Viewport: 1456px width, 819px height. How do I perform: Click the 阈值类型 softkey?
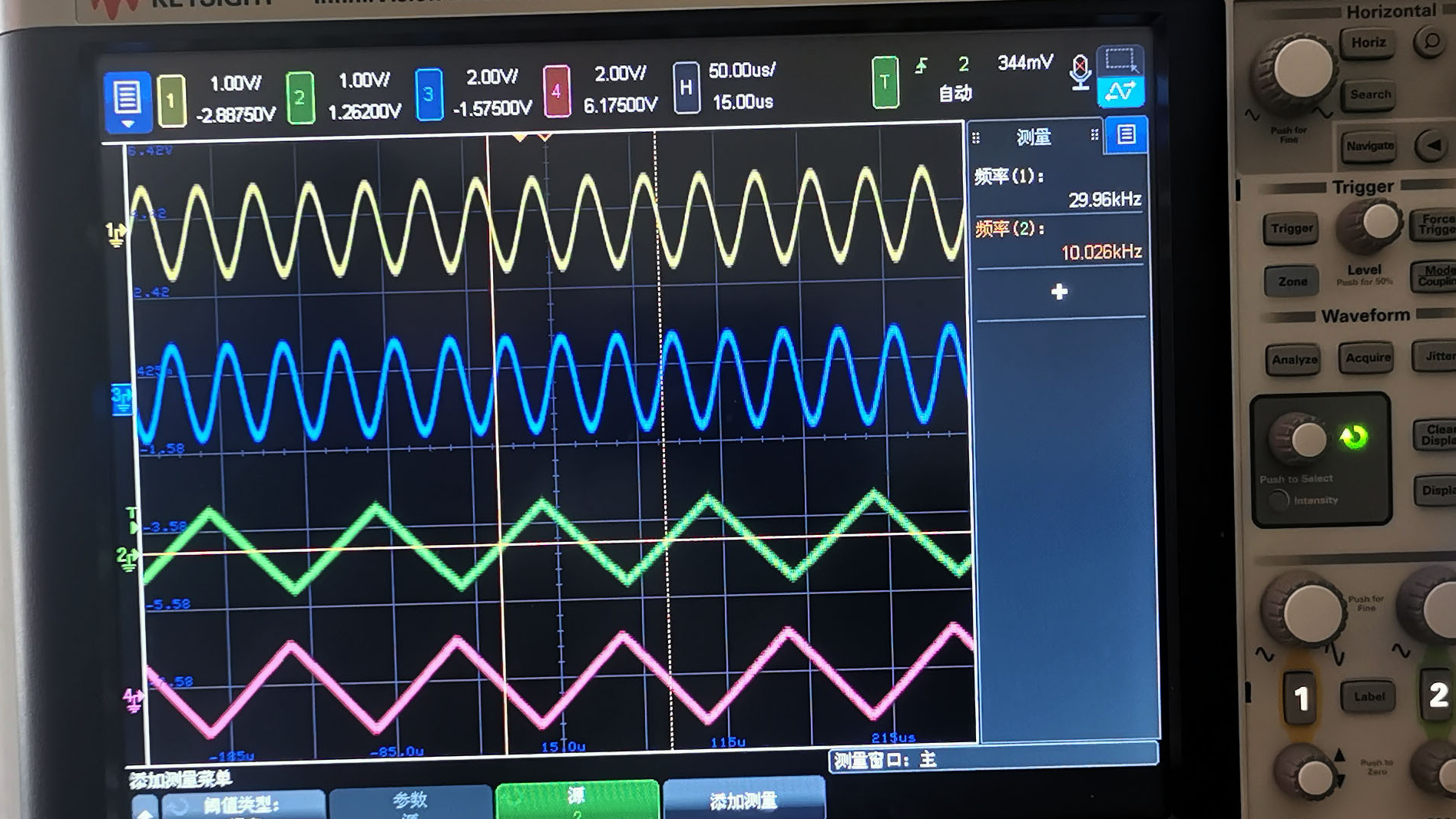[x=243, y=804]
